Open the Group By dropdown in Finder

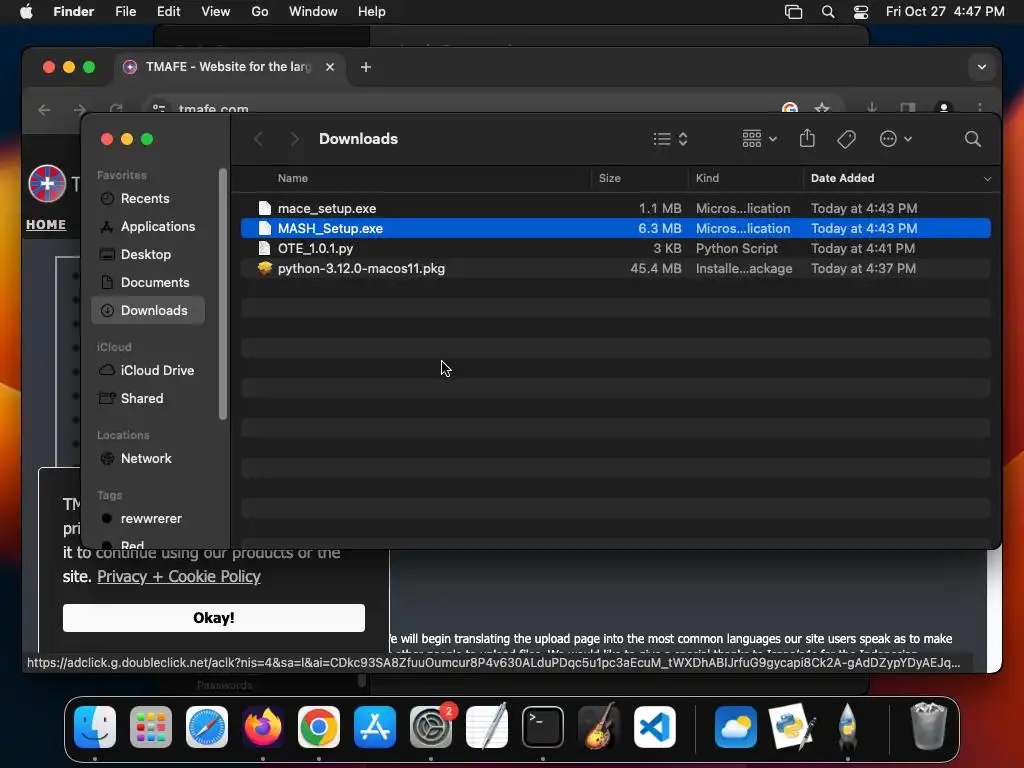pyautogui.click(x=760, y=138)
